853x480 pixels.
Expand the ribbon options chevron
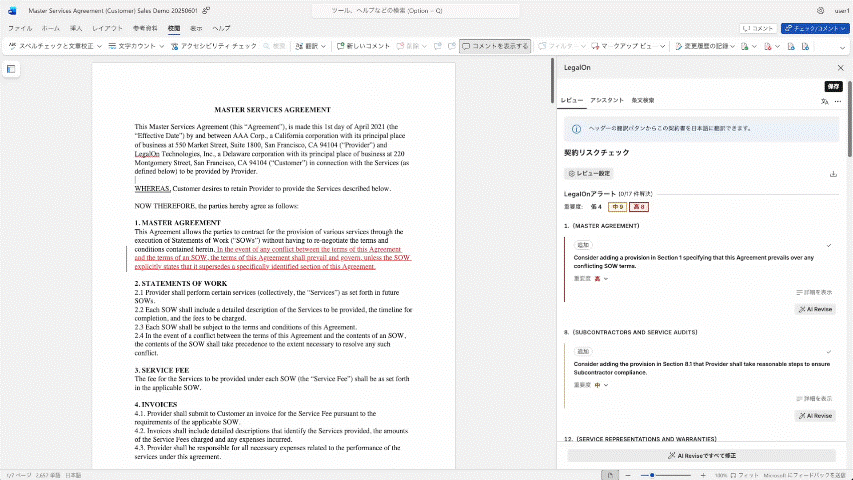[842, 47]
